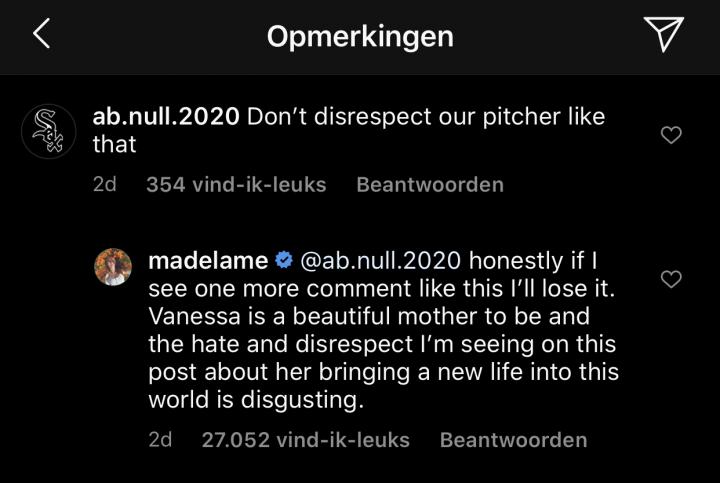Open madelame's profile picture
720x483 pixels.
tap(113, 267)
